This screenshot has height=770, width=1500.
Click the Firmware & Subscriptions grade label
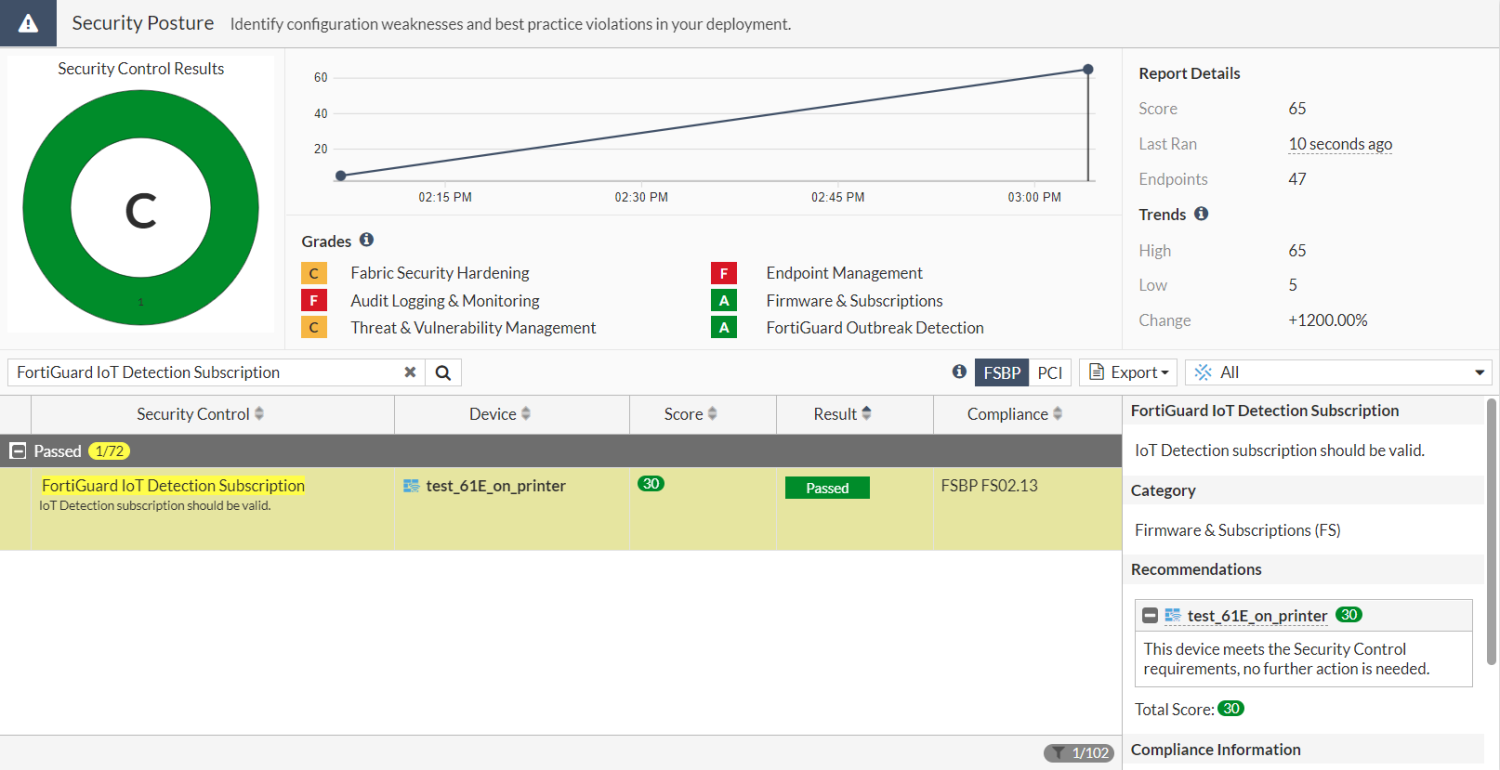(854, 300)
